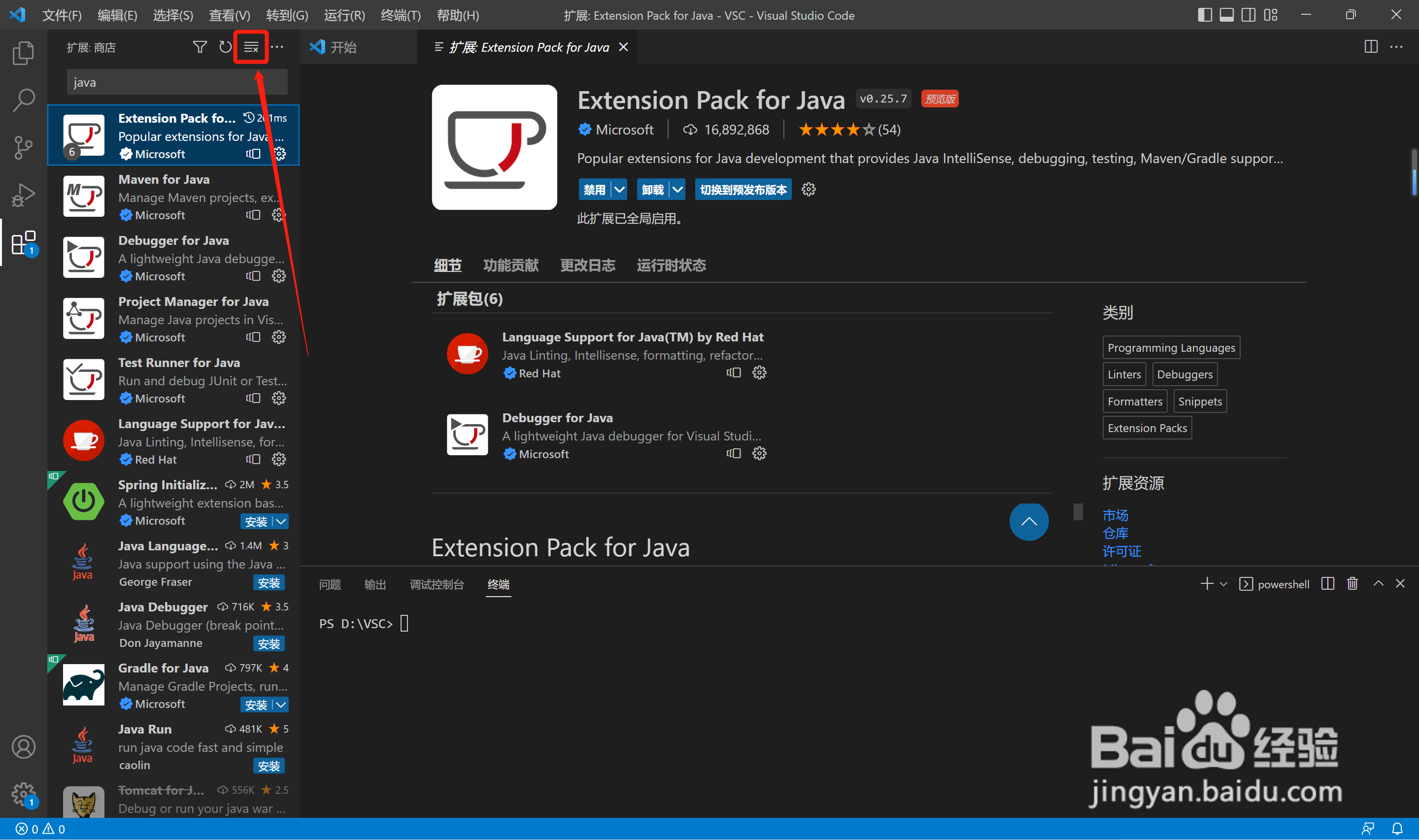The width and height of the screenshot is (1419, 840).
Task: Select the Programming Languages category tag
Action: [x=1171, y=347]
